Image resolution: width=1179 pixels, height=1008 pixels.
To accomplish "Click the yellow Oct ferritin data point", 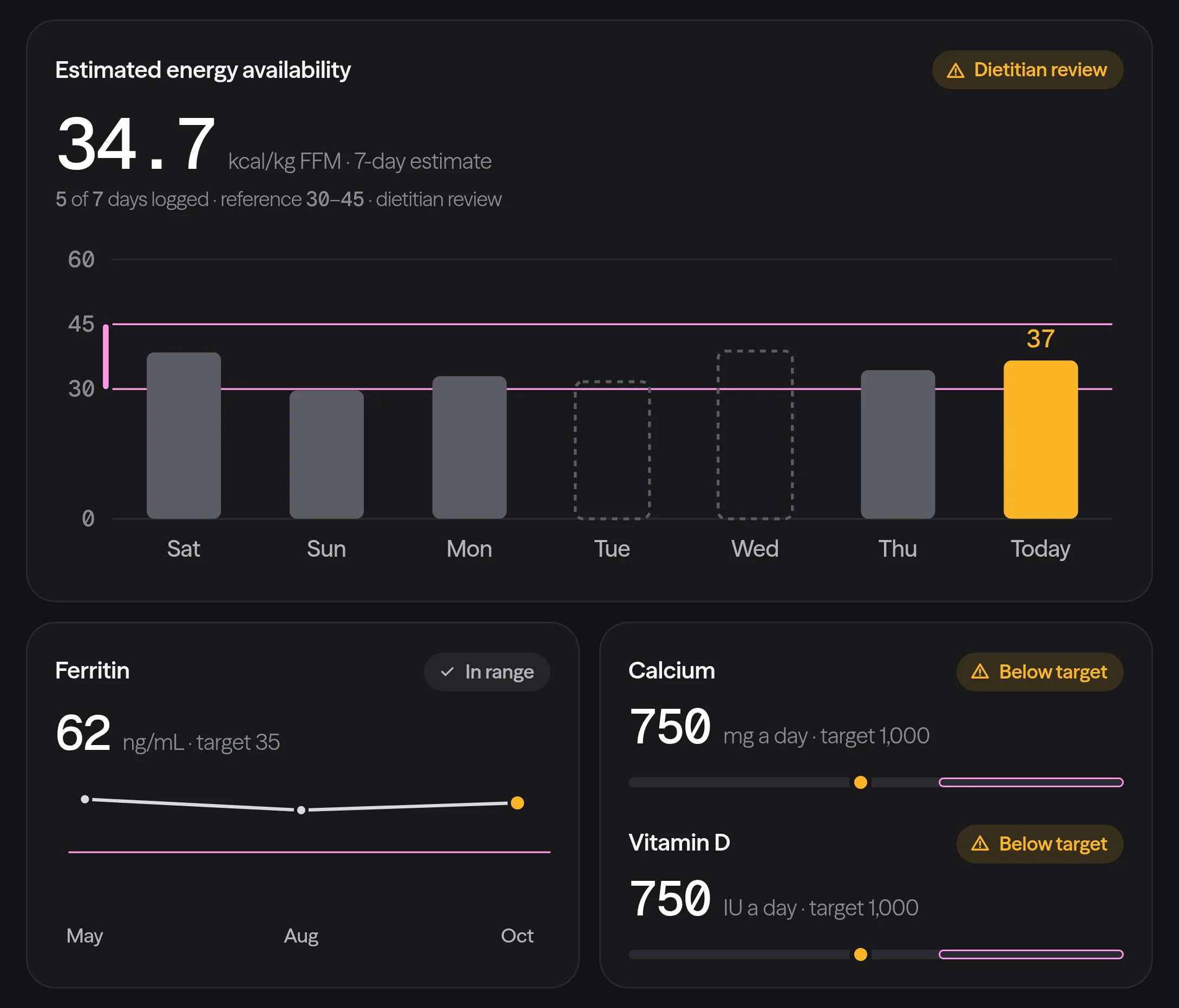I will (518, 802).
